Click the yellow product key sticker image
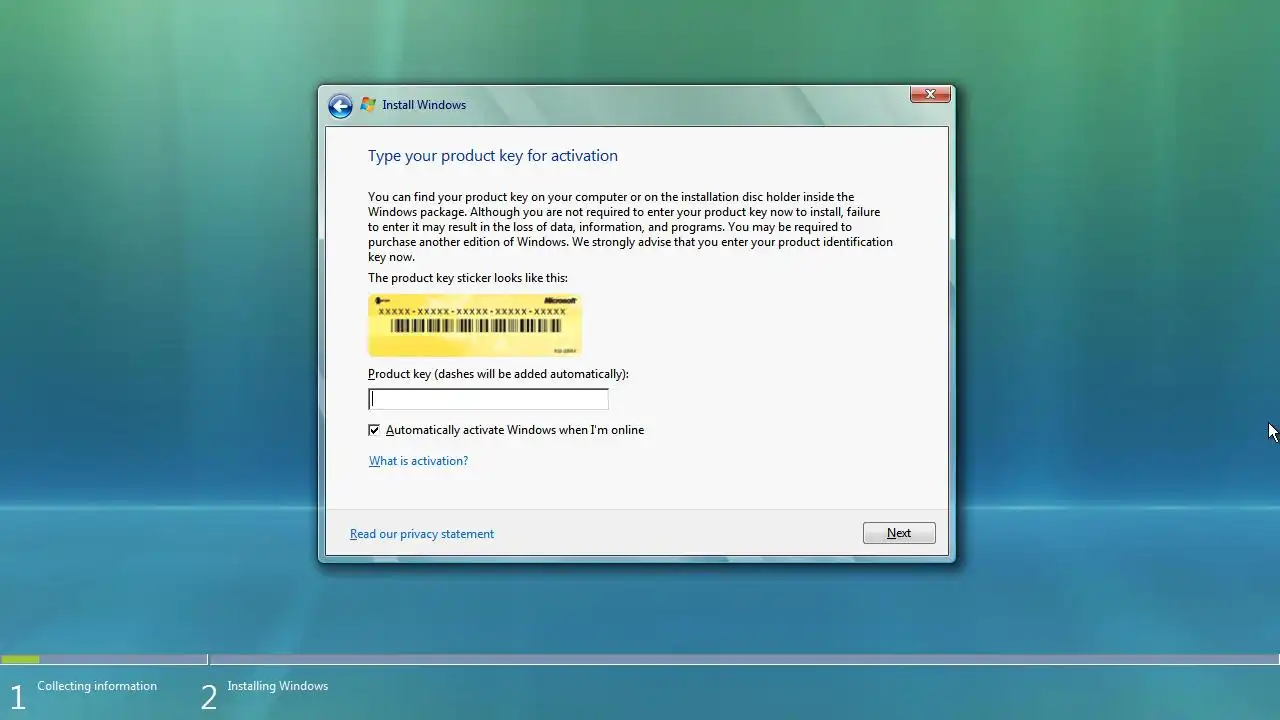1280x720 pixels. pyautogui.click(x=475, y=325)
